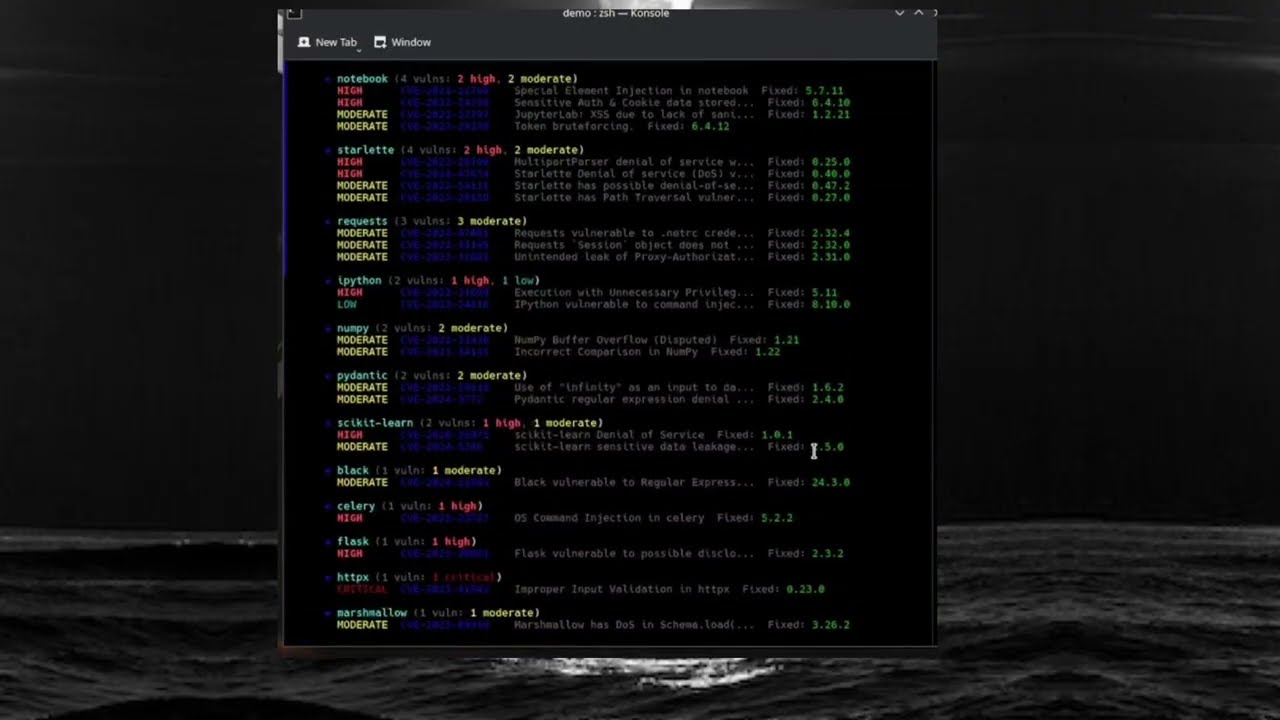
Task: Click fixed version 3.26.2
Action: click(831, 625)
